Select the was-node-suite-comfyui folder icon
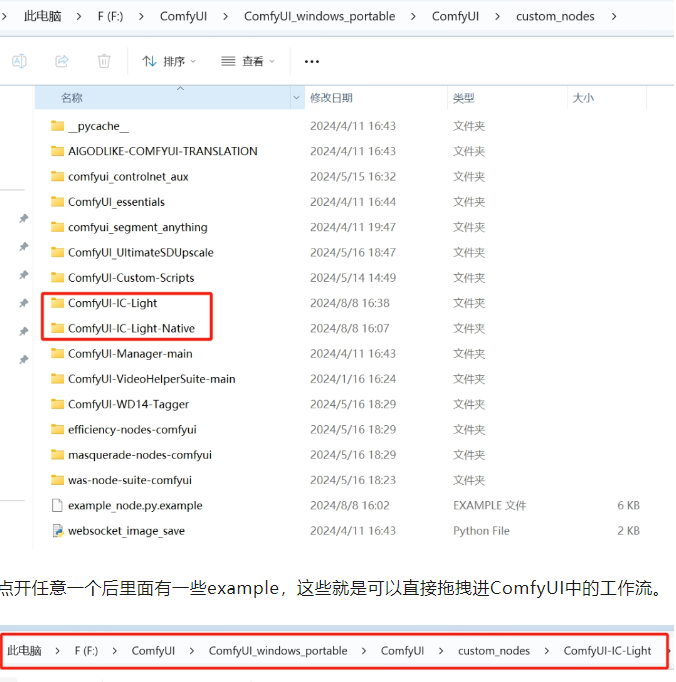The image size is (676, 682). click(57, 479)
